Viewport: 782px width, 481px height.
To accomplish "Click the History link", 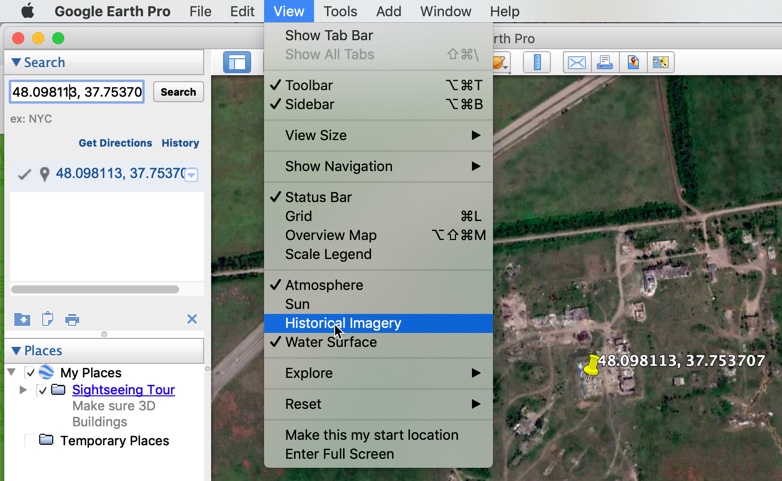I will 180,143.
